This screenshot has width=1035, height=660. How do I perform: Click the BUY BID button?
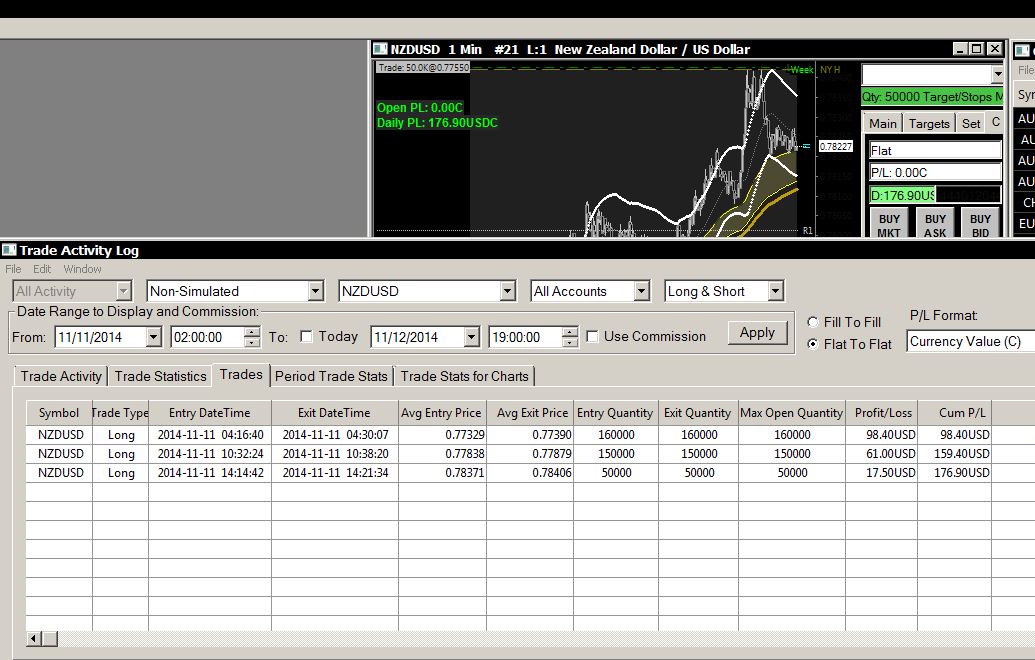coord(980,224)
